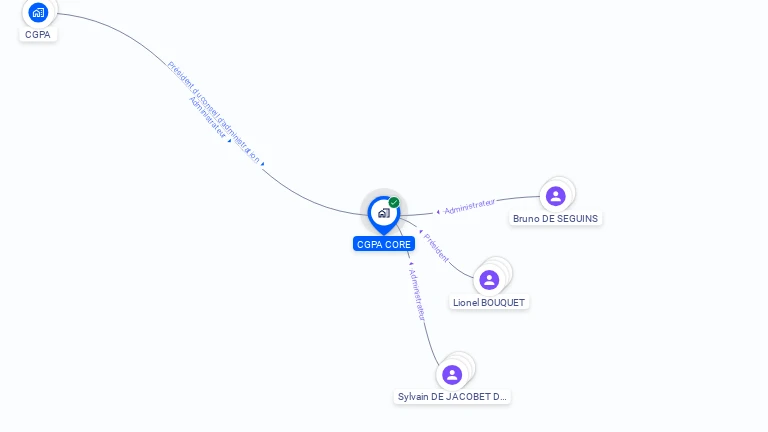Select the CGPA company building icon
Screen dimensions: 768x432
38,12
